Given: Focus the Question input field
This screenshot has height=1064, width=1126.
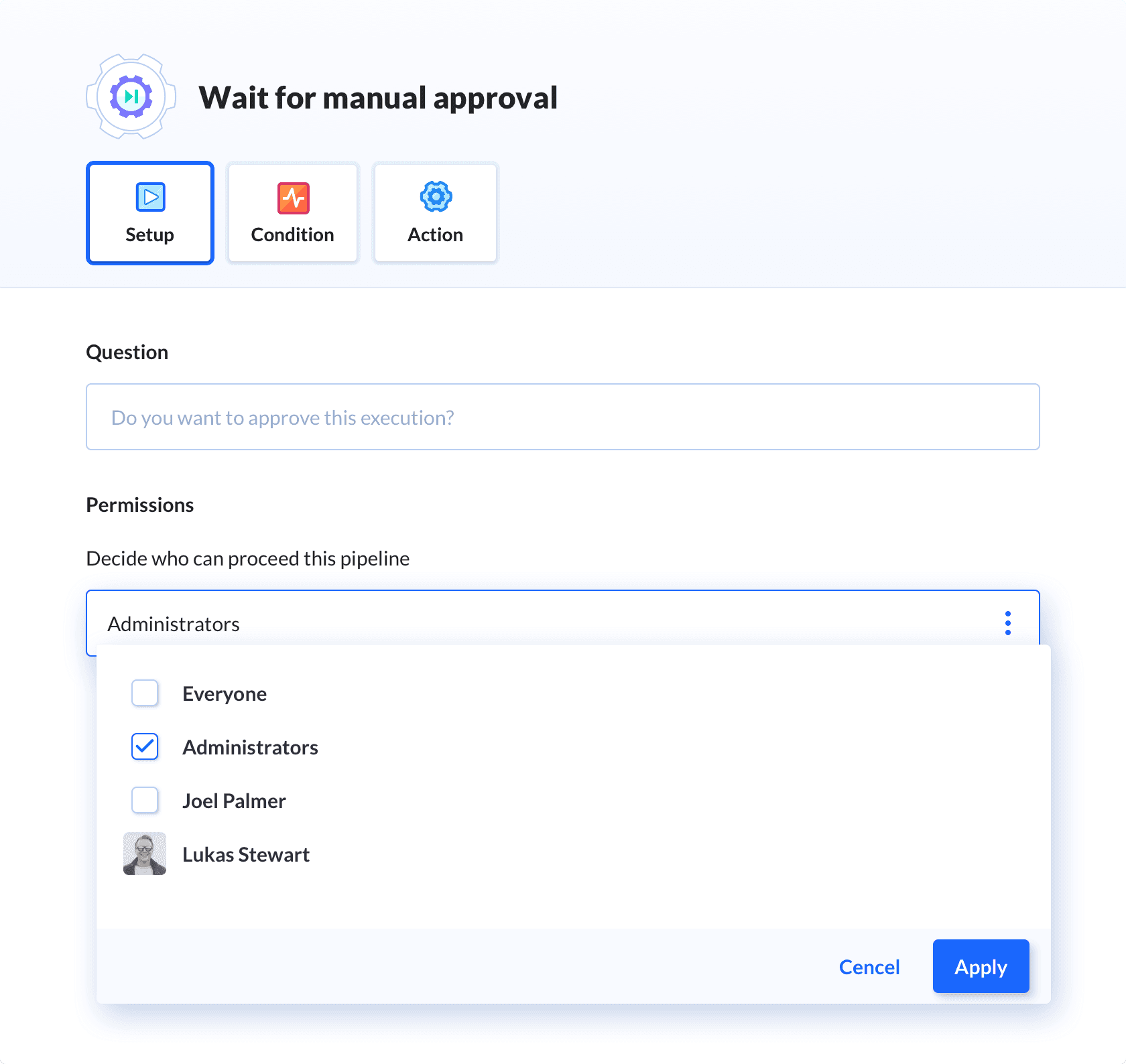Looking at the screenshot, I should click(563, 417).
